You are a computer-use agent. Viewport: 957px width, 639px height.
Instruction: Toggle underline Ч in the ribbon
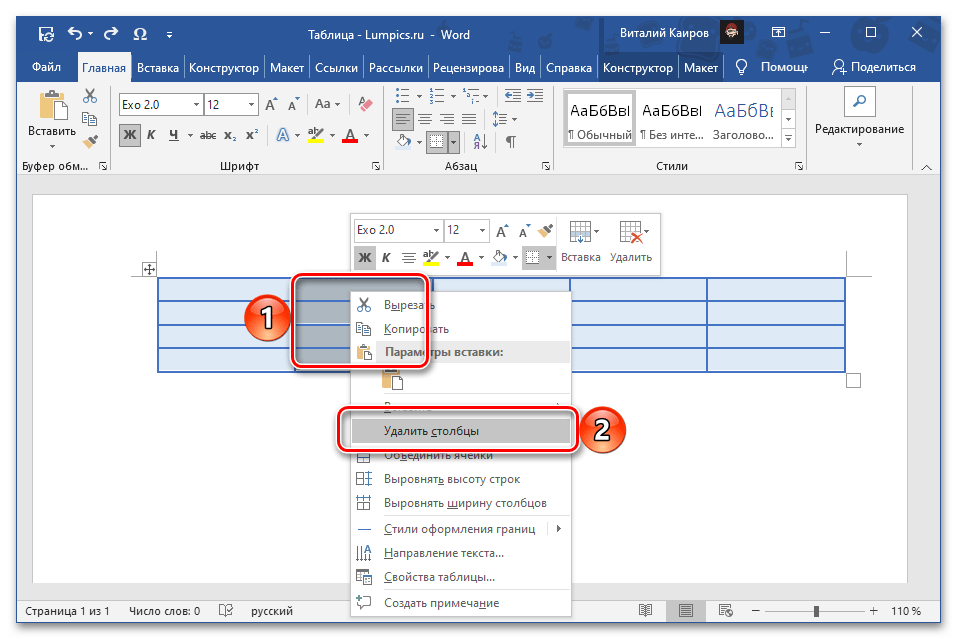pos(174,135)
